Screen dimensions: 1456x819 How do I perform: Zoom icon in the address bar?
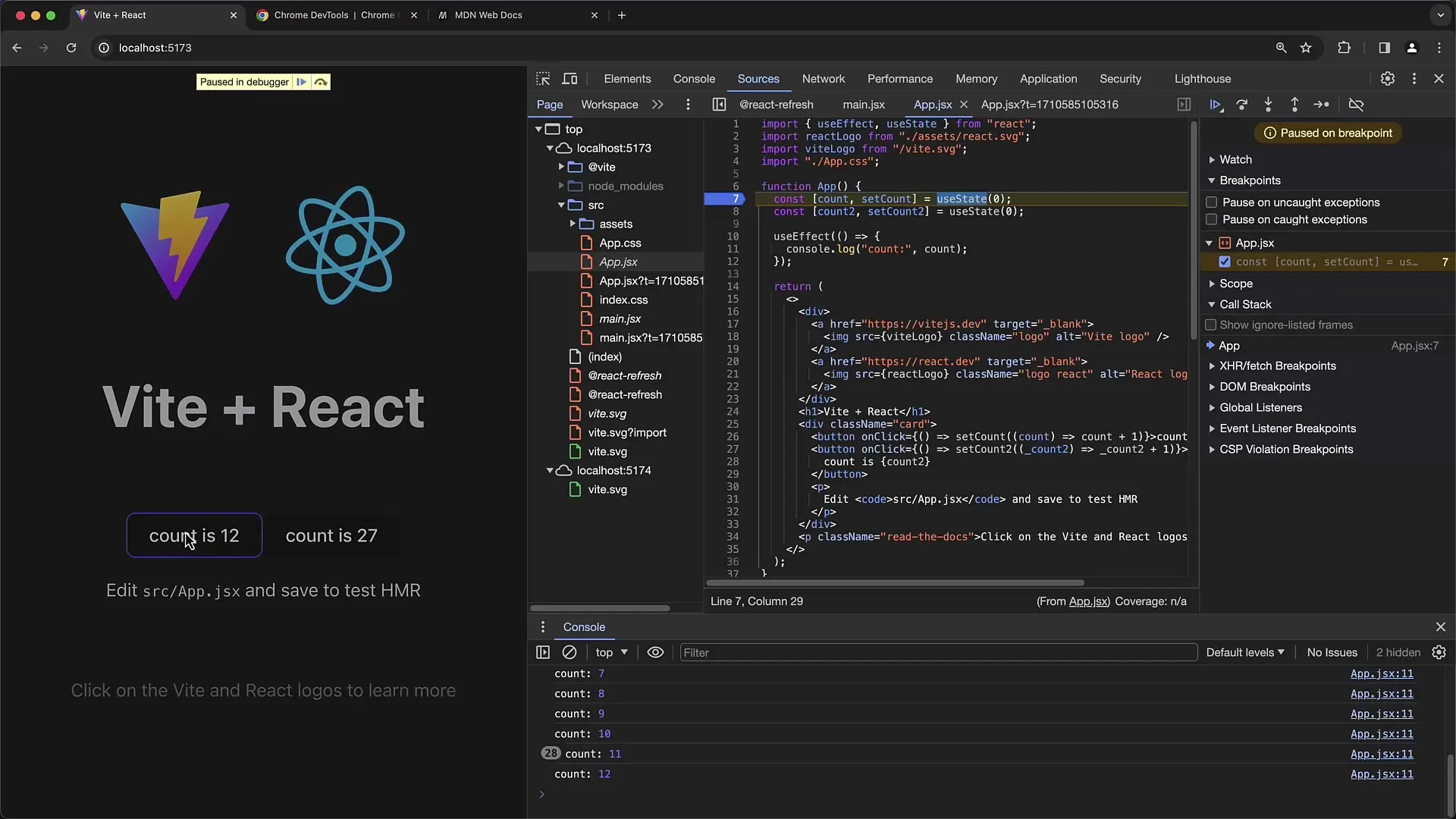[x=1281, y=48]
